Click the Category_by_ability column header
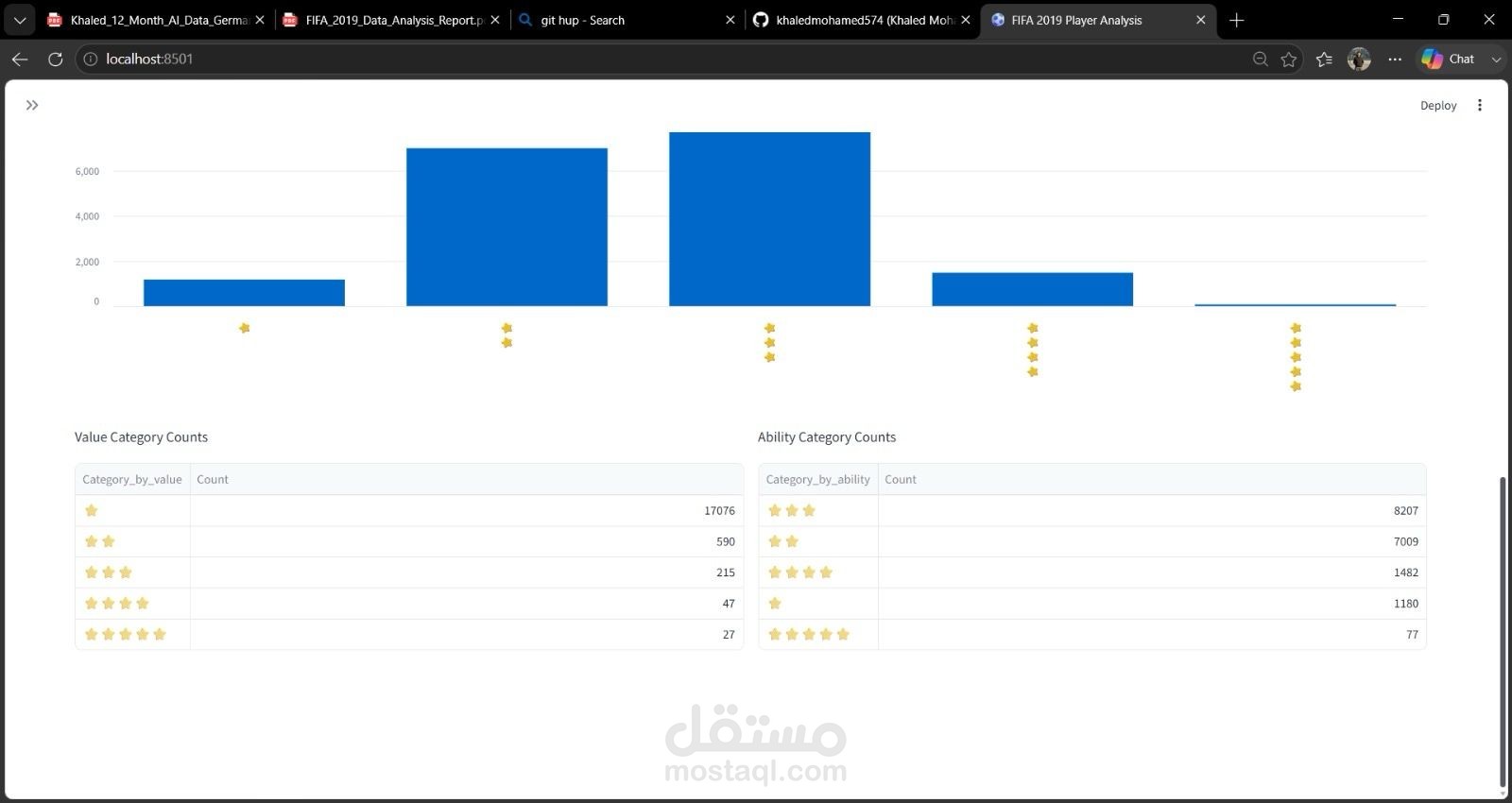 (818, 479)
